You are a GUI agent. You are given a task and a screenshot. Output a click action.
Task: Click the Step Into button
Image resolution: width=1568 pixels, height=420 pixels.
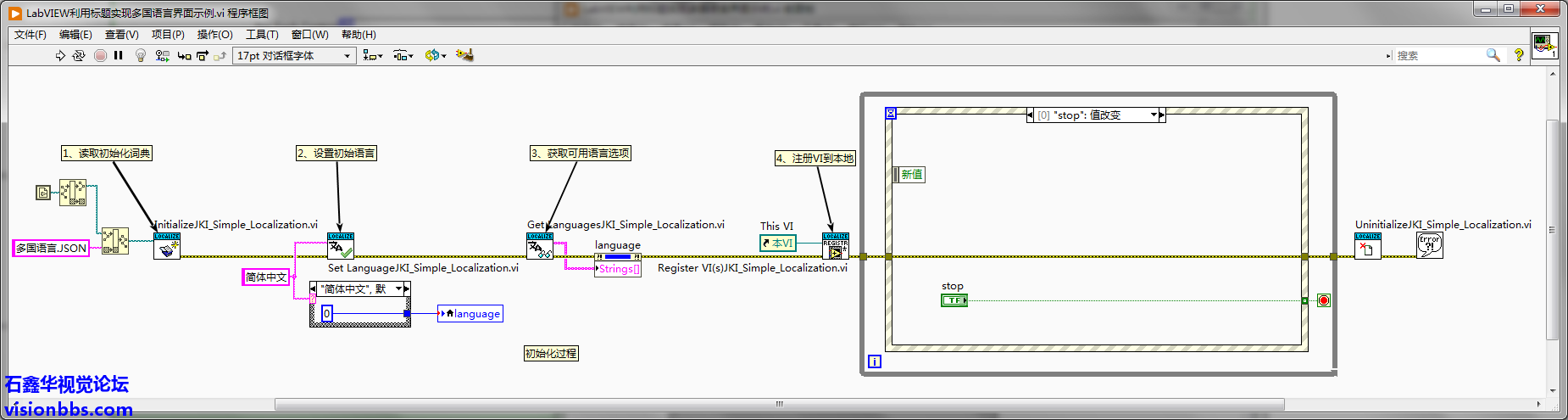(x=184, y=55)
